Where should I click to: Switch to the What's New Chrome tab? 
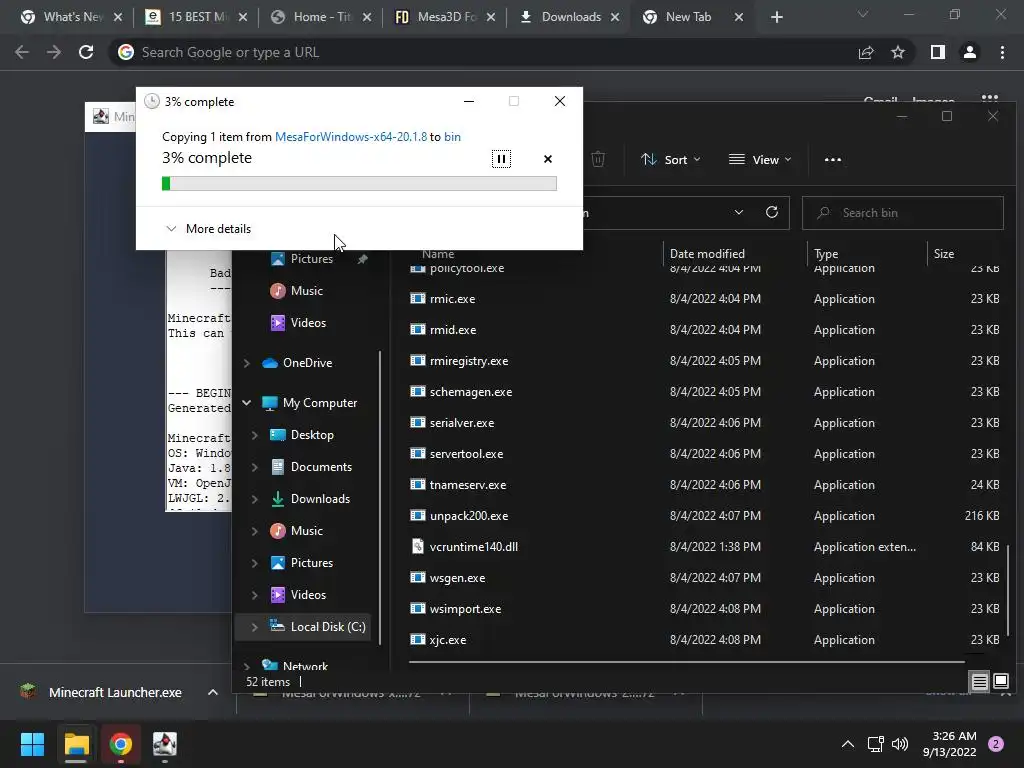point(71,17)
